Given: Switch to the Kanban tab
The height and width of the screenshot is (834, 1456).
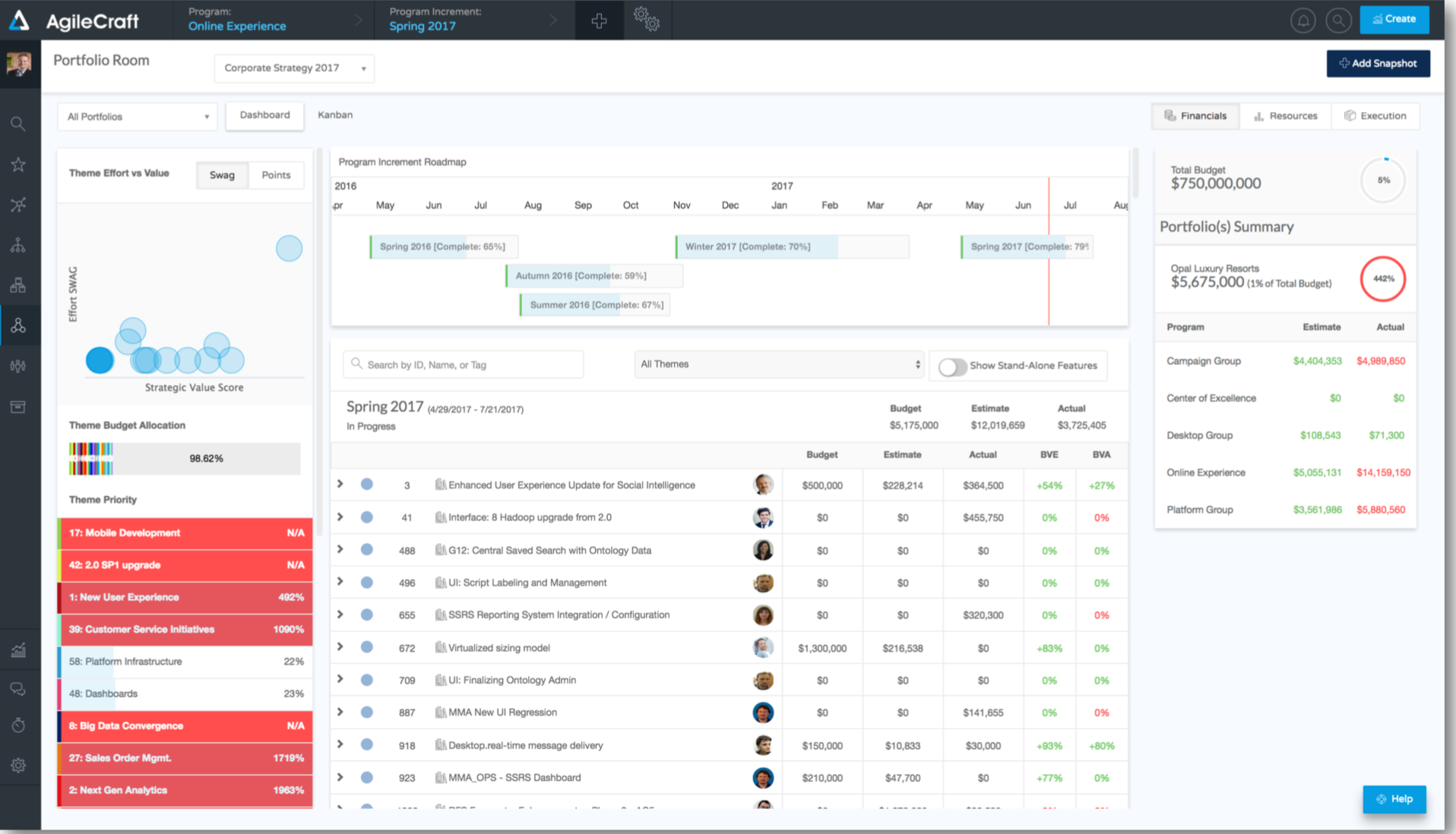Looking at the screenshot, I should point(335,115).
